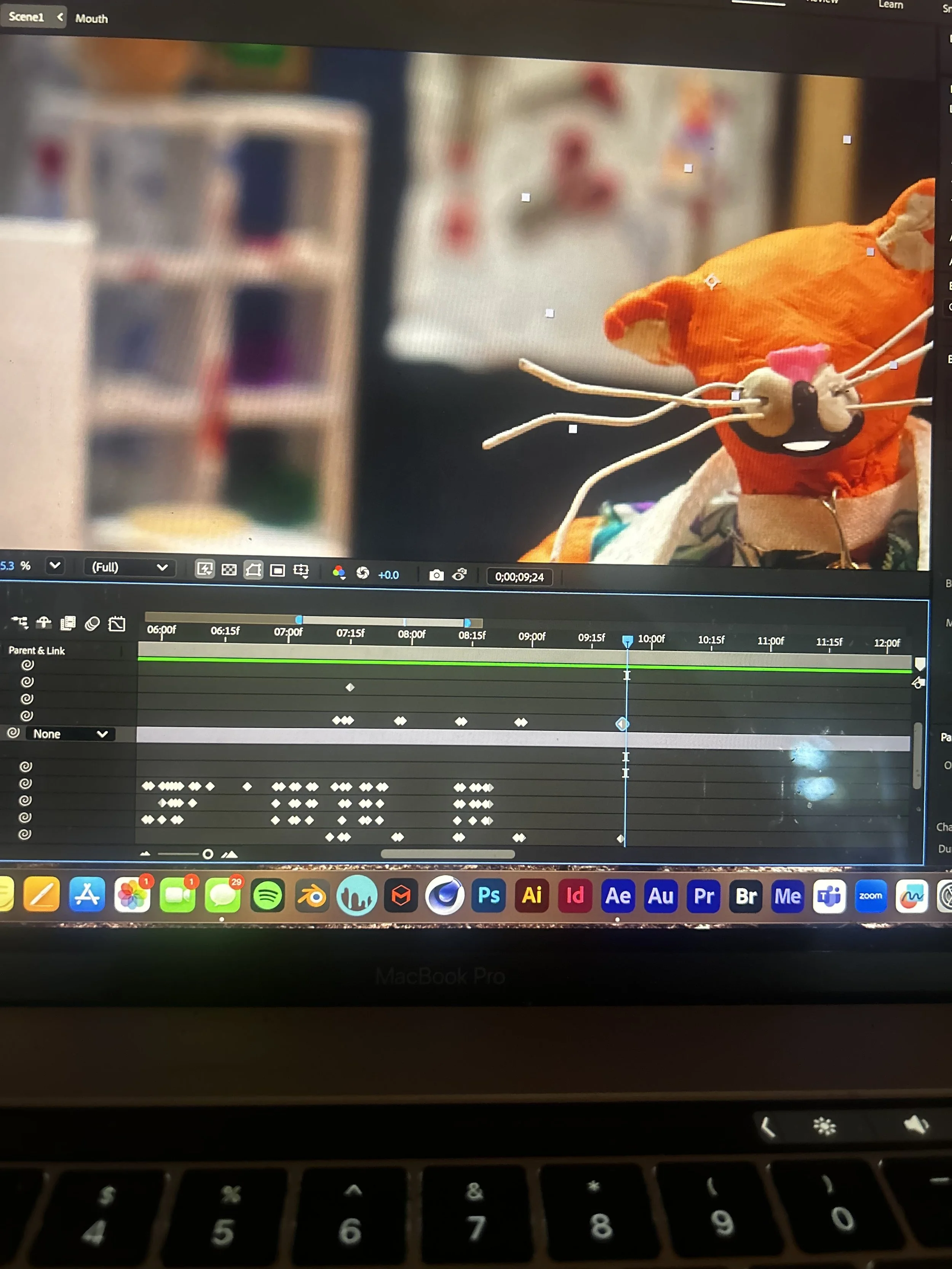Screen dimensions: 952x1269
Task: Toggle Fast Previews button in viewer
Action: 204,569
